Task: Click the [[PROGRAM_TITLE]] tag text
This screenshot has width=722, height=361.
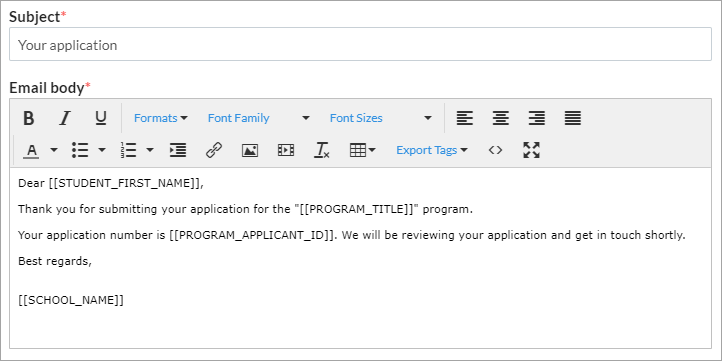Action: point(355,210)
